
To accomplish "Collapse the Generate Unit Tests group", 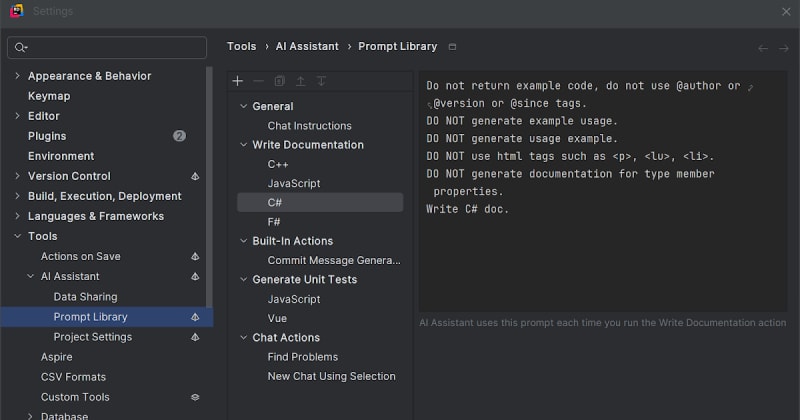I will coord(242,280).
